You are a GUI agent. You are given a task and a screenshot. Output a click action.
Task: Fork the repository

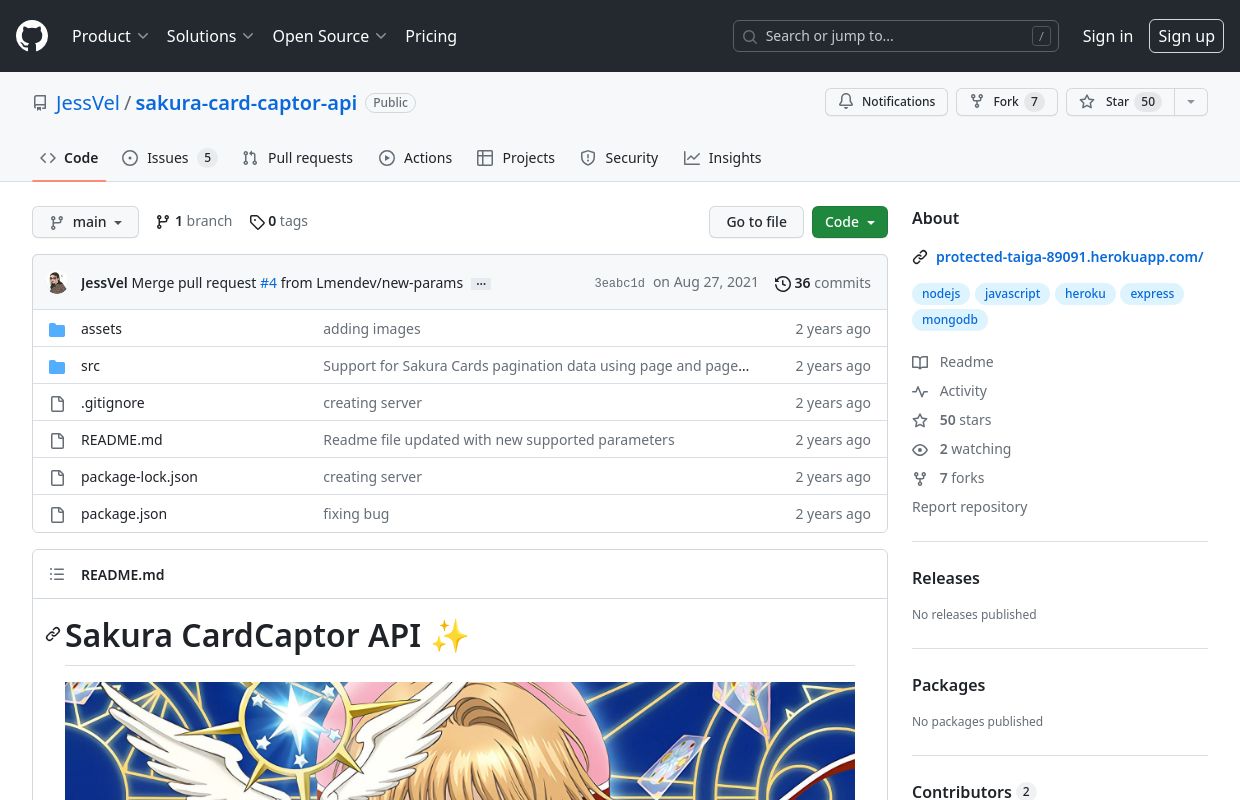coord(1006,102)
